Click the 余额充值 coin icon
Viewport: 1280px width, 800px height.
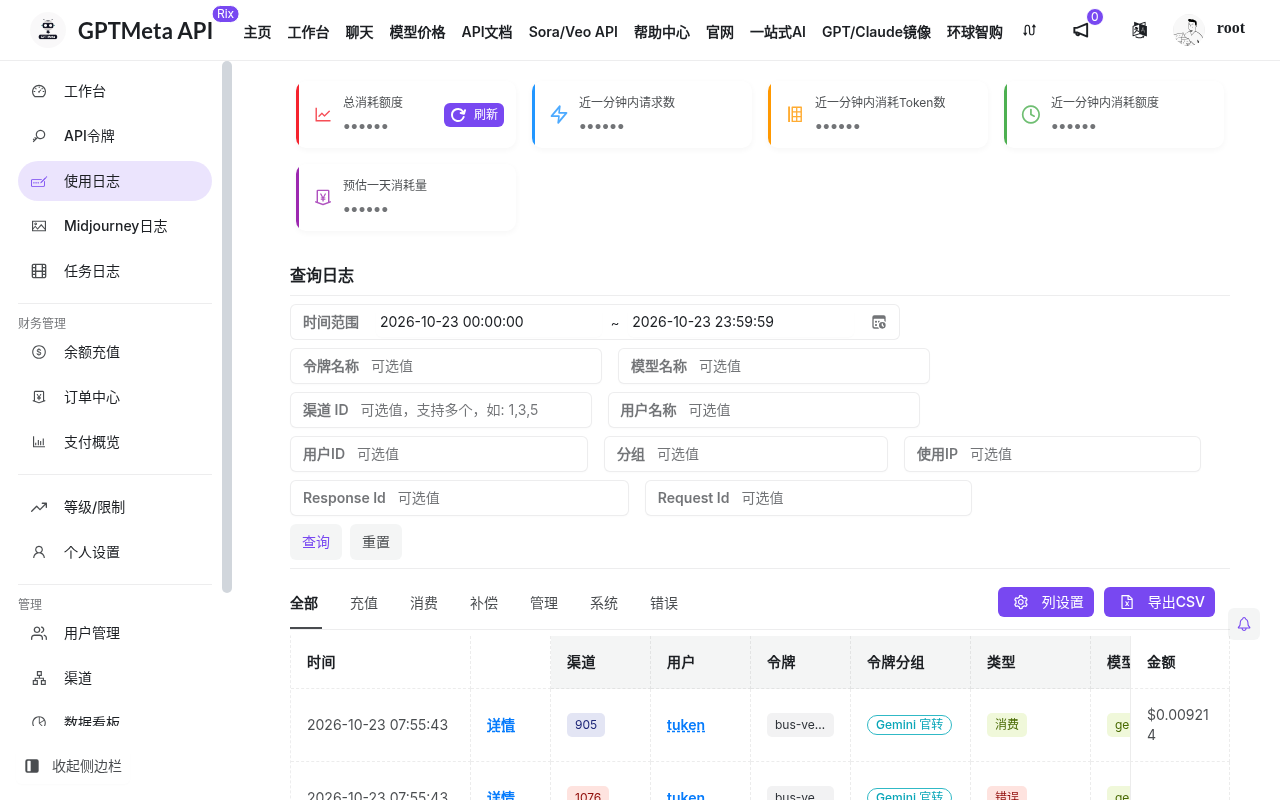pos(39,352)
